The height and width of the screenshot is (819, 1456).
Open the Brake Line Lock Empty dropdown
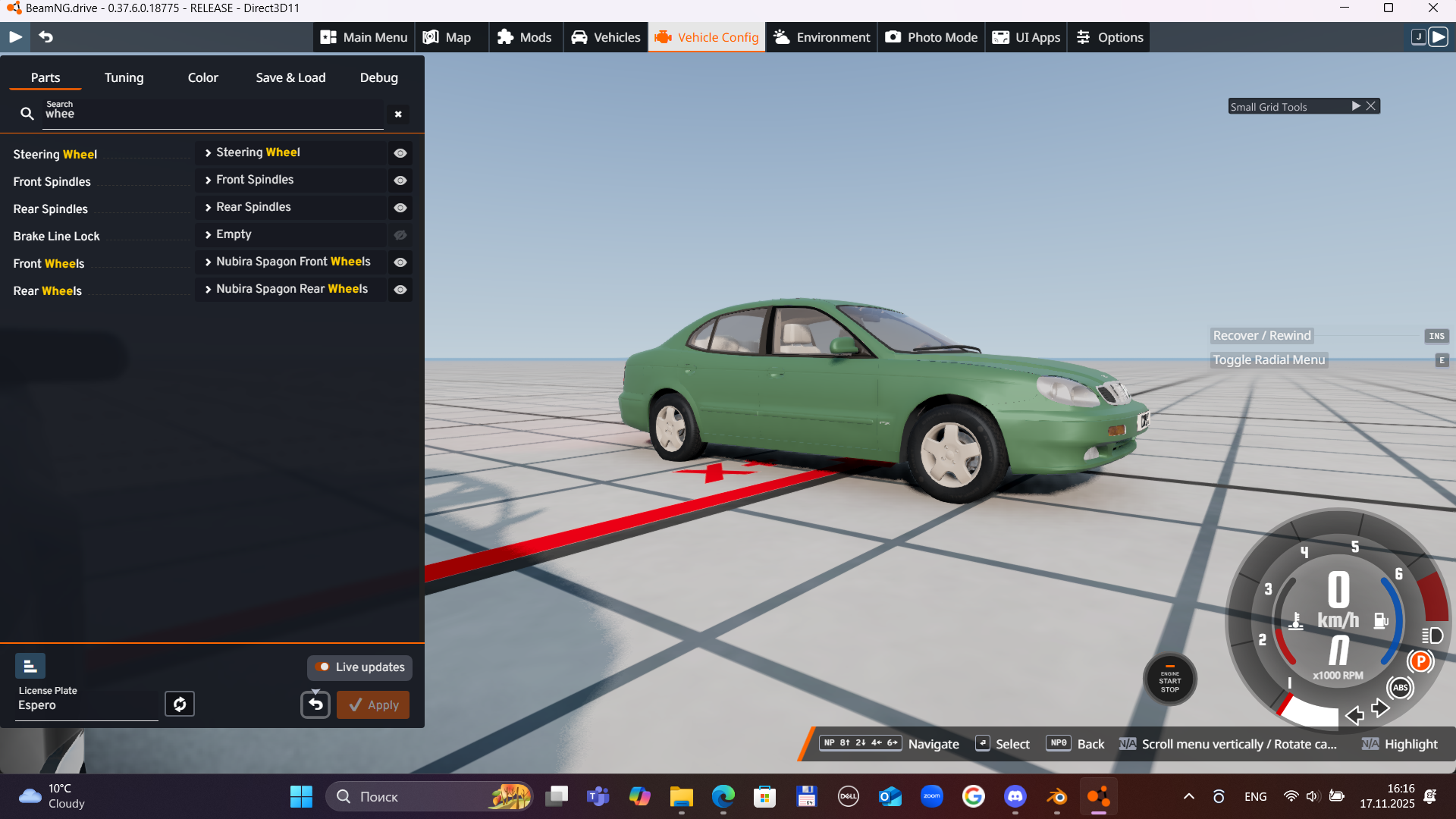[x=292, y=234]
